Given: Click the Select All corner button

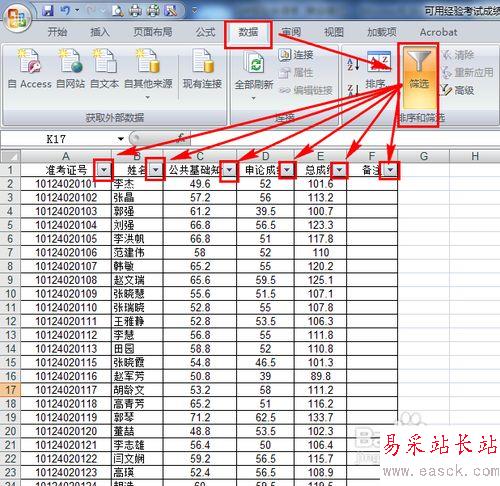Looking at the screenshot, I should point(10,156).
